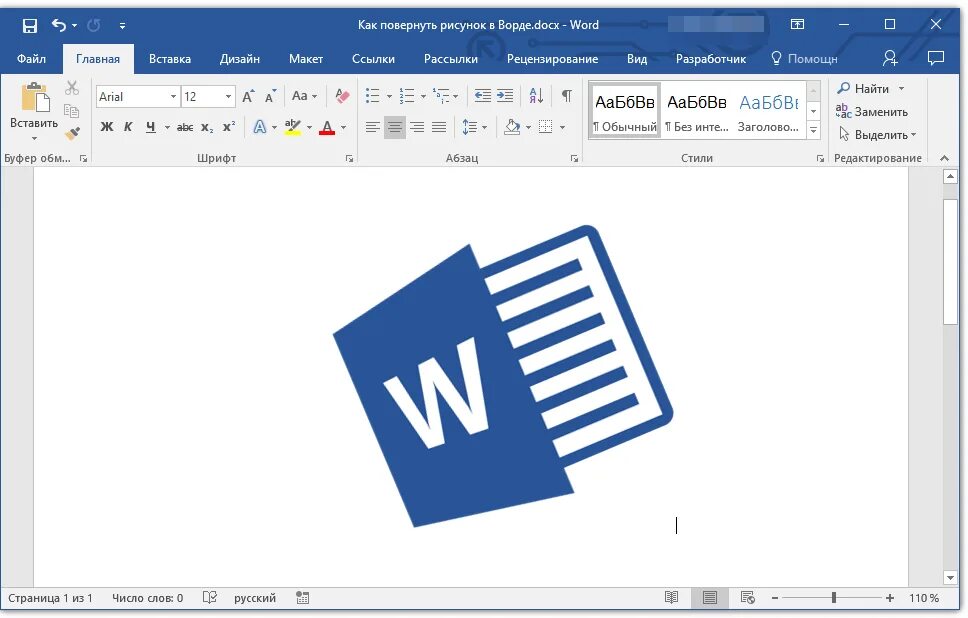Open line spacing options
Viewport: 968px width, 618px height.
coord(470,127)
